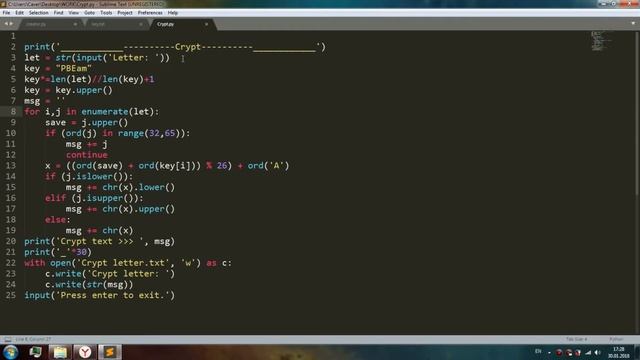
Task: Click the 'continue' keyword on line 12
Action: pyautogui.click(x=87, y=155)
